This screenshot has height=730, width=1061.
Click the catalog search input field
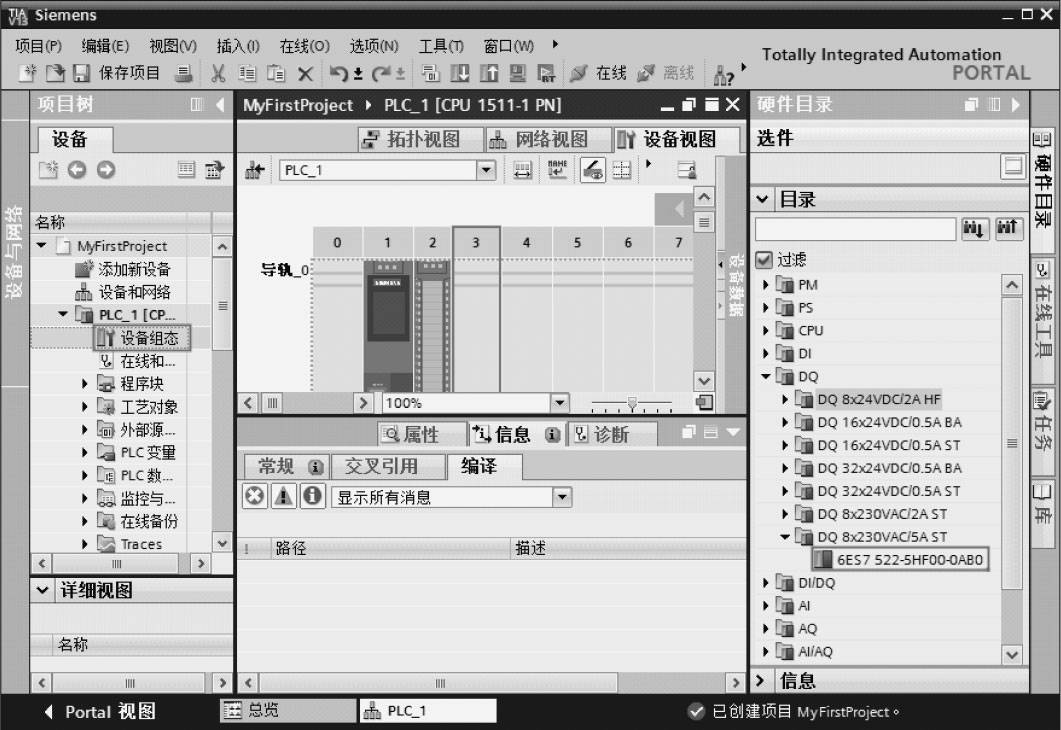(855, 229)
